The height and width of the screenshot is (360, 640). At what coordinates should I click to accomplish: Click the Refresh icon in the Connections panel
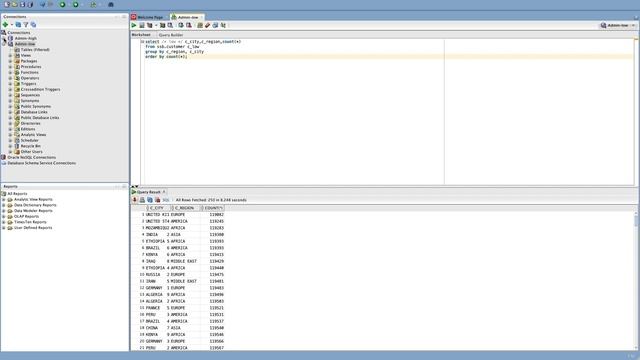pyautogui.click(x=18, y=25)
